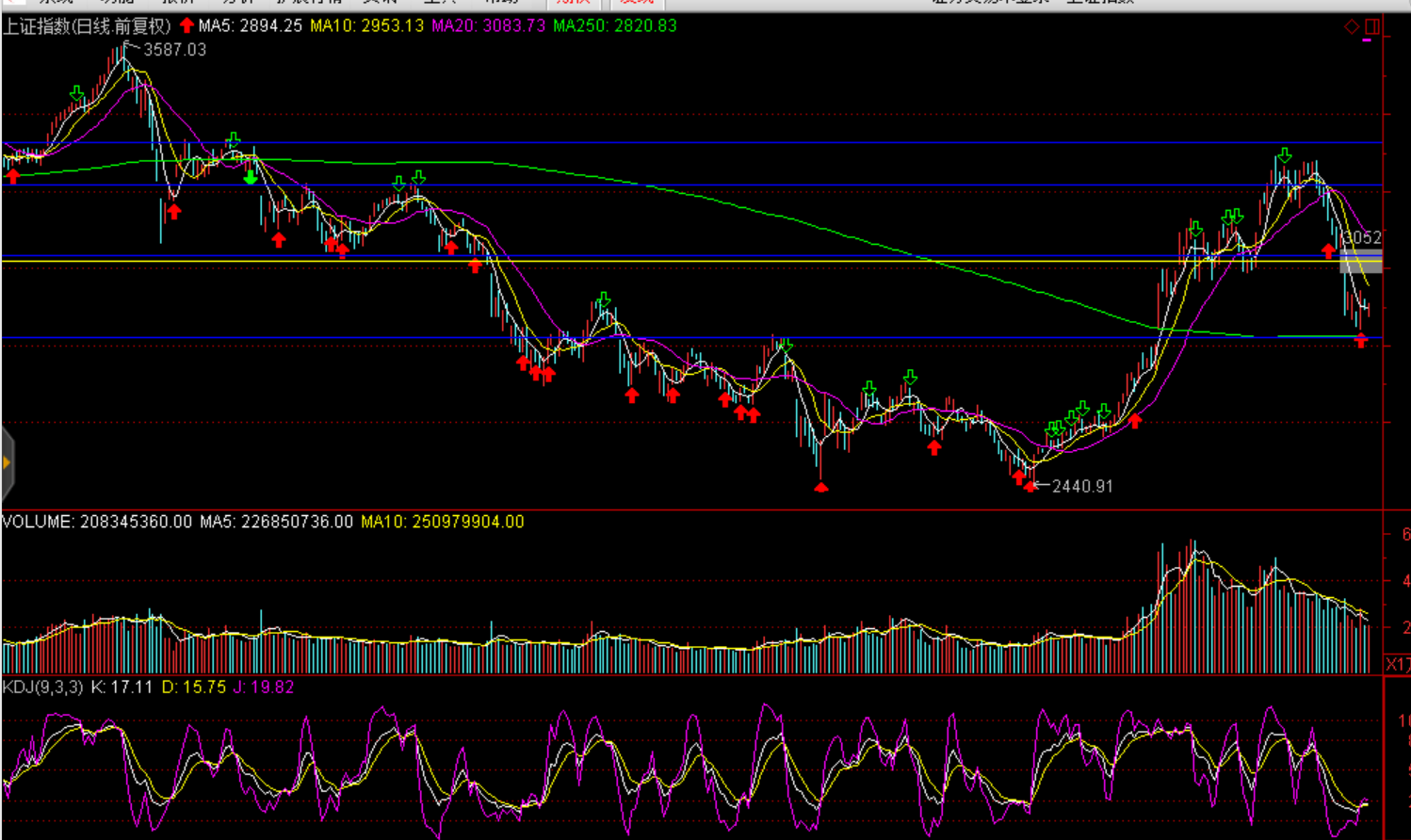This screenshot has width=1411, height=840.
Task: Open the KDJ(9,3,3) indicator parameters
Action: tap(43, 687)
